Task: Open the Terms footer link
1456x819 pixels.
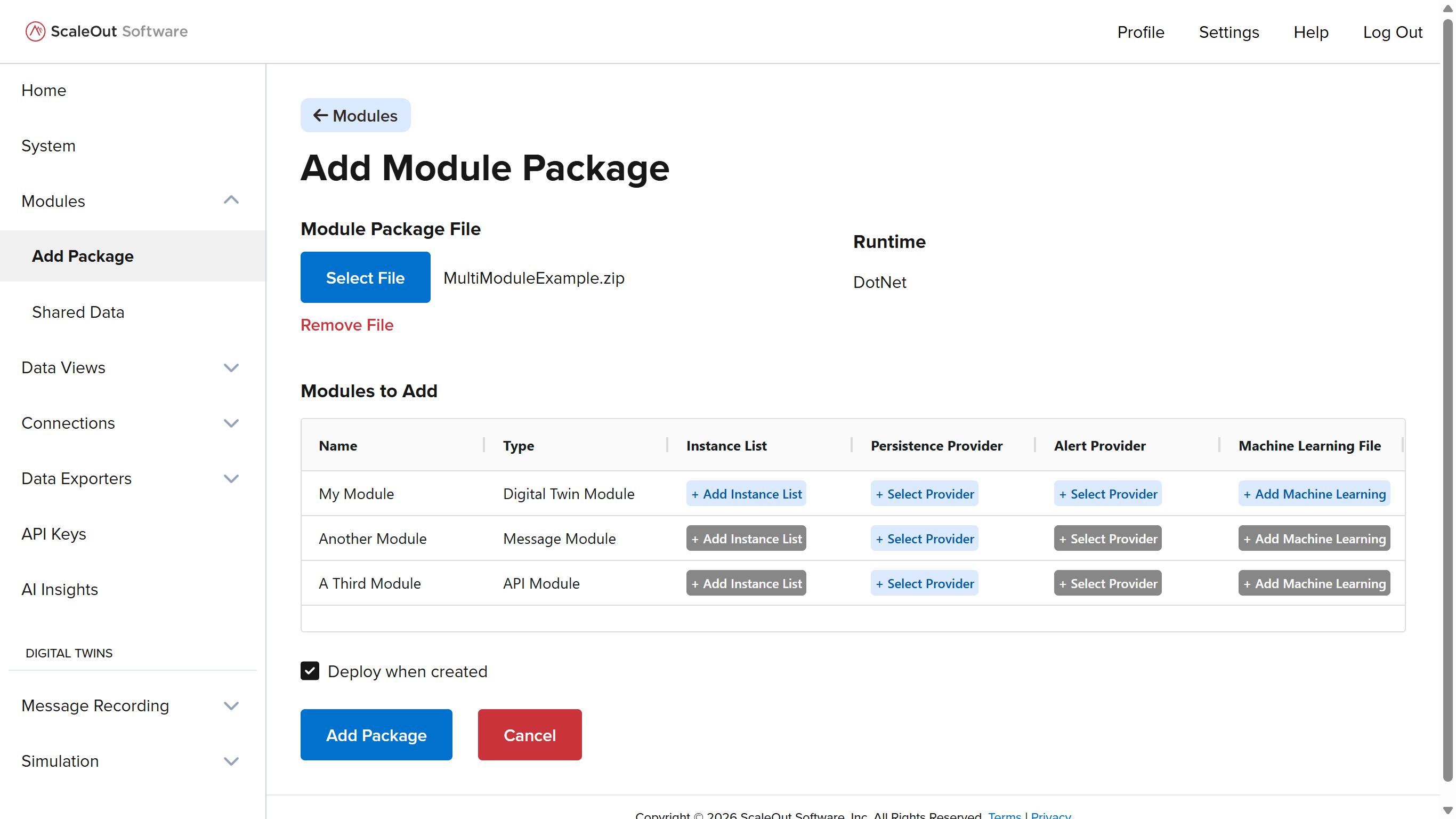Action: (1005, 815)
